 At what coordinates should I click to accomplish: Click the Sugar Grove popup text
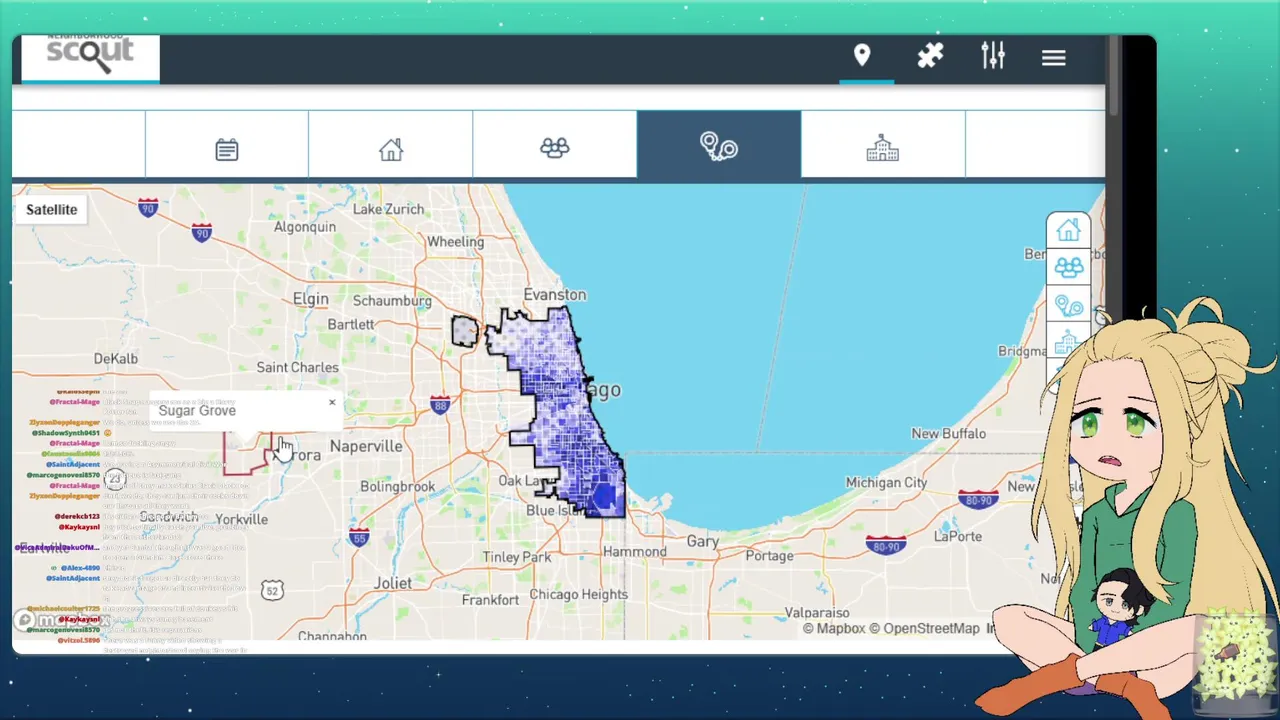197,411
